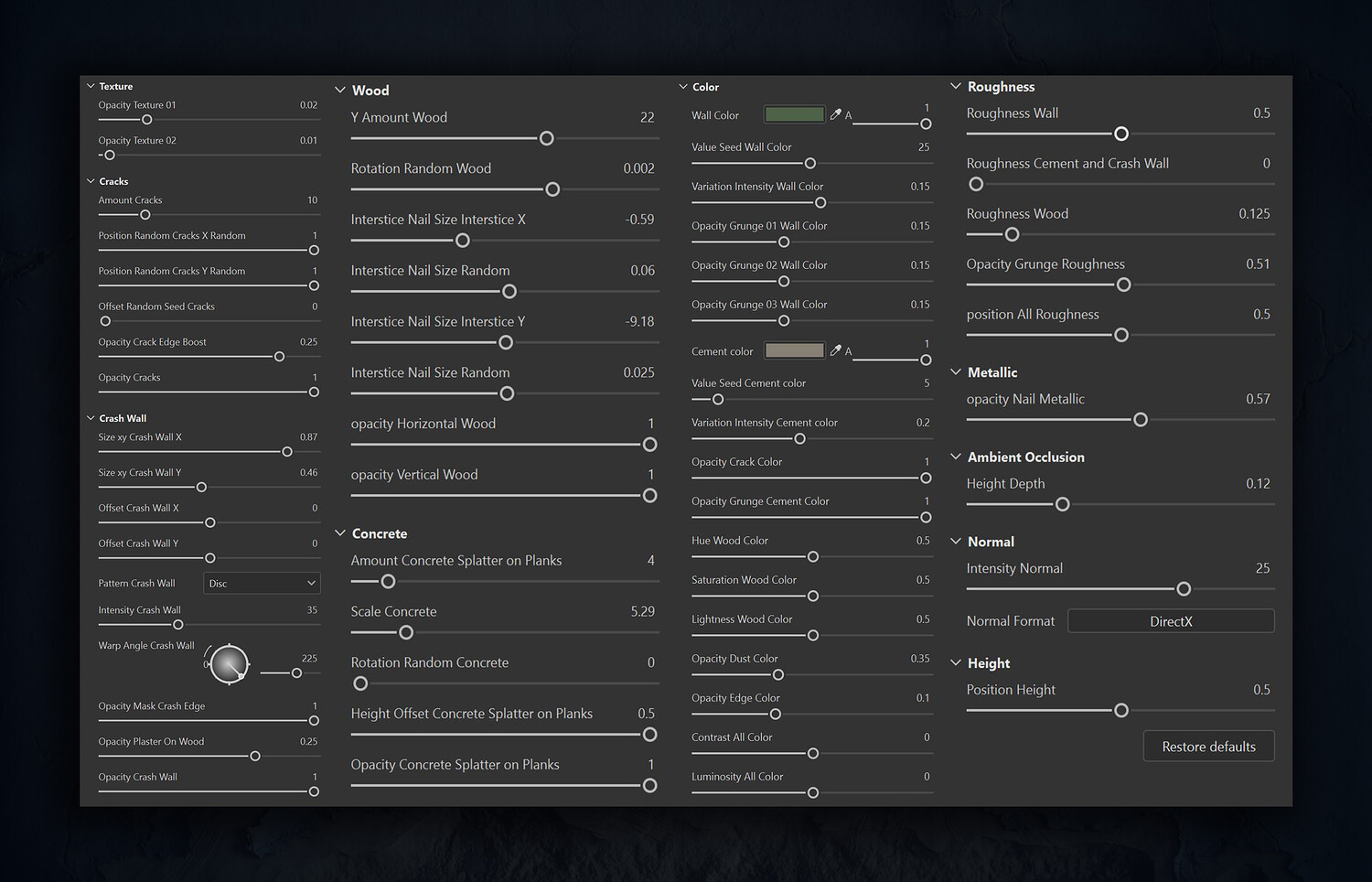Collapse the Ambient Occlusion section
Image resolution: width=1372 pixels, height=882 pixels.
pos(956,457)
